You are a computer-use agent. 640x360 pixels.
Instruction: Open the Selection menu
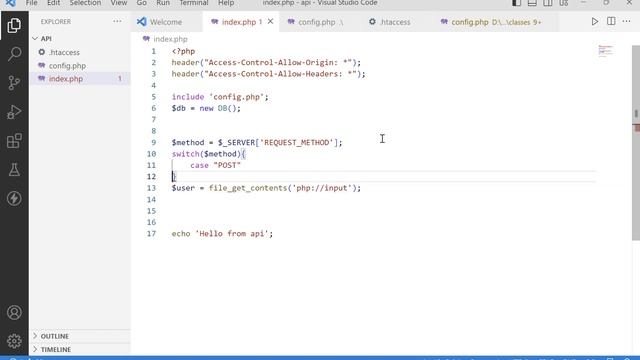[85, 3]
